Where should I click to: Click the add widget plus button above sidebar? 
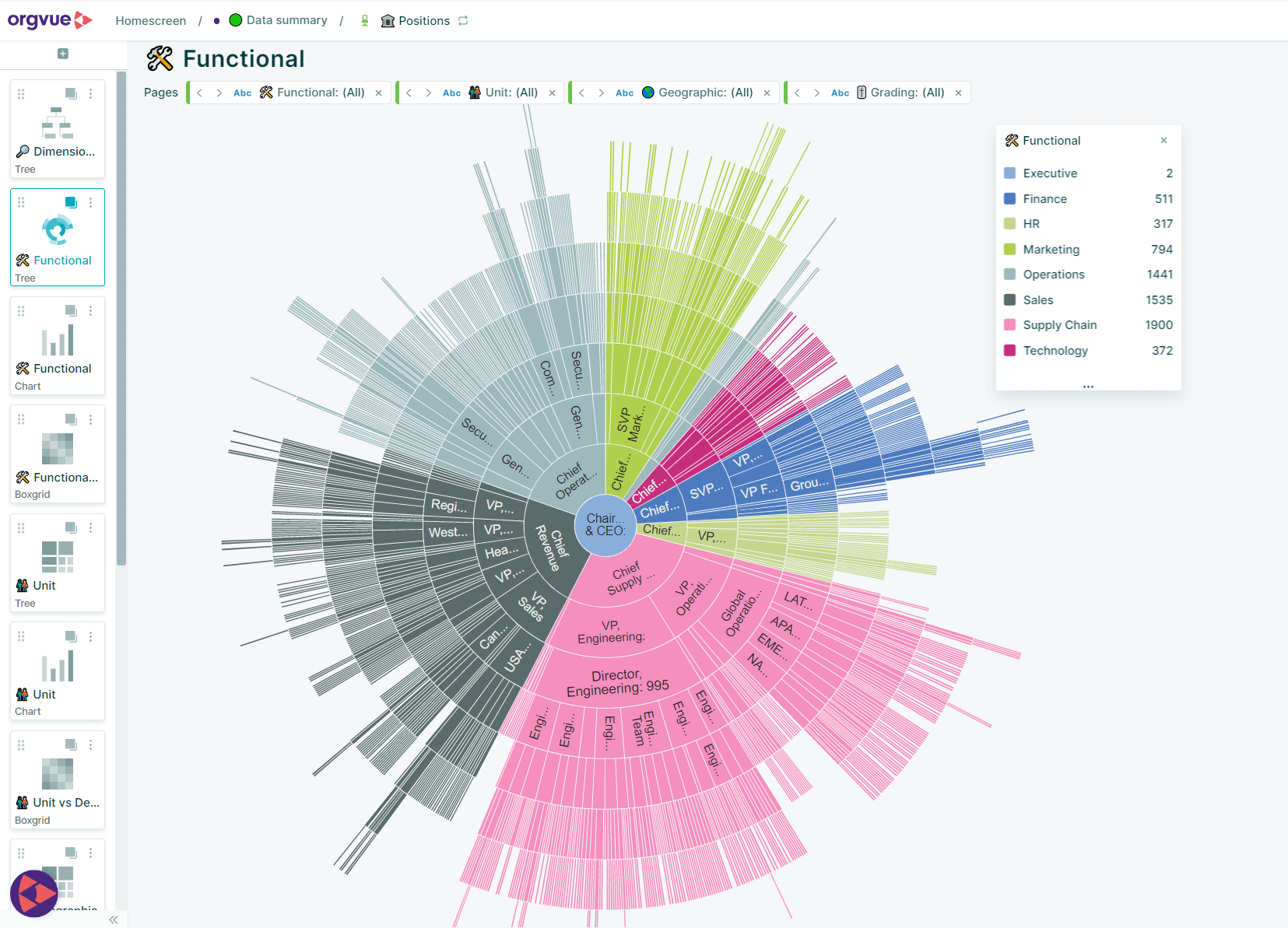[62, 54]
